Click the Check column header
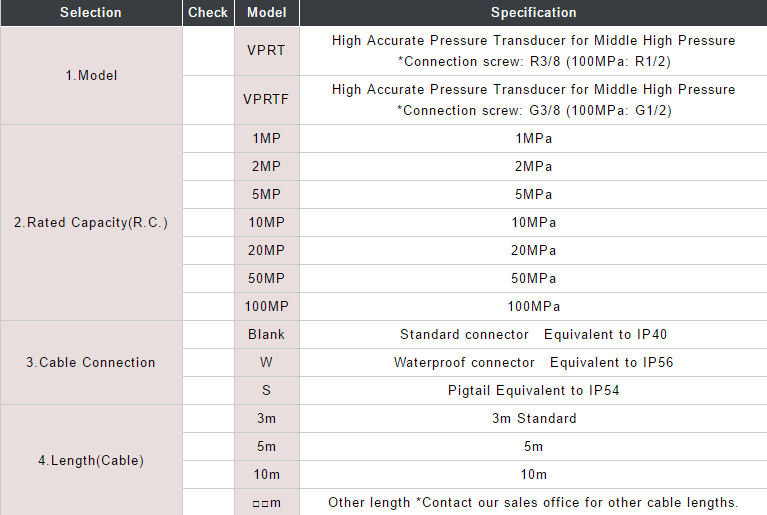 click(x=208, y=13)
